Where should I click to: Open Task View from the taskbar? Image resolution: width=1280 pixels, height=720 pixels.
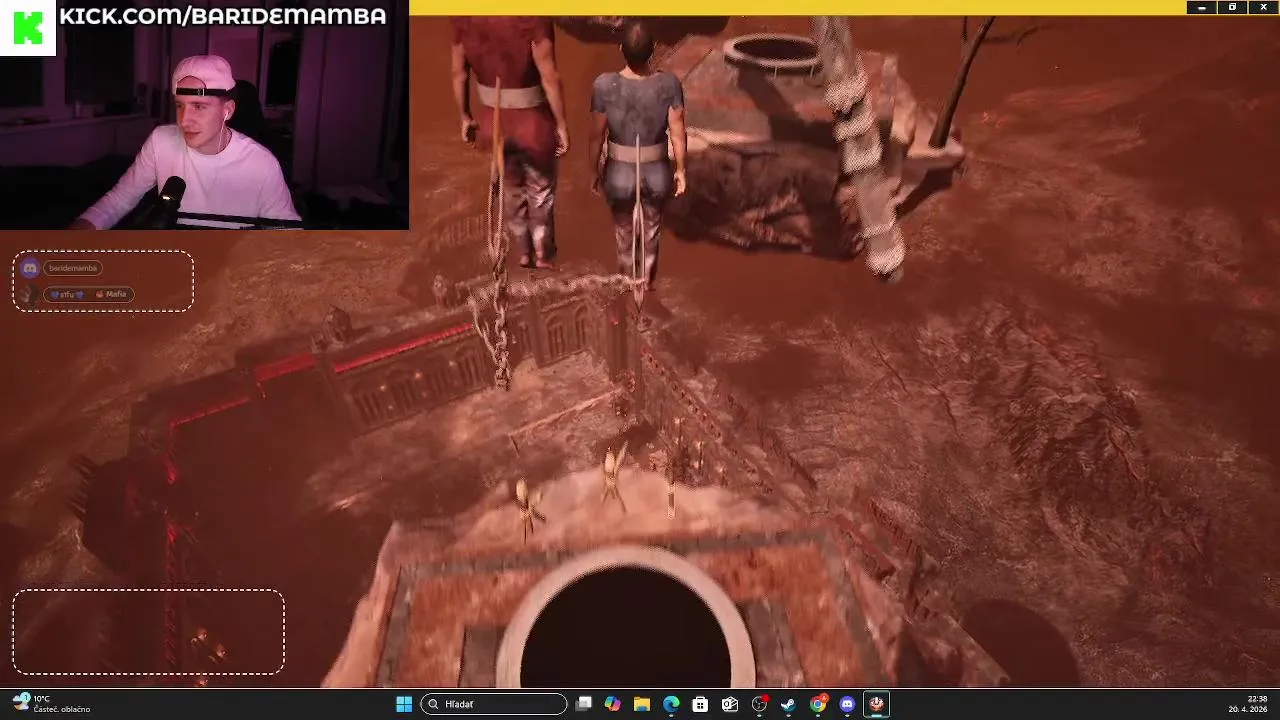tap(584, 704)
